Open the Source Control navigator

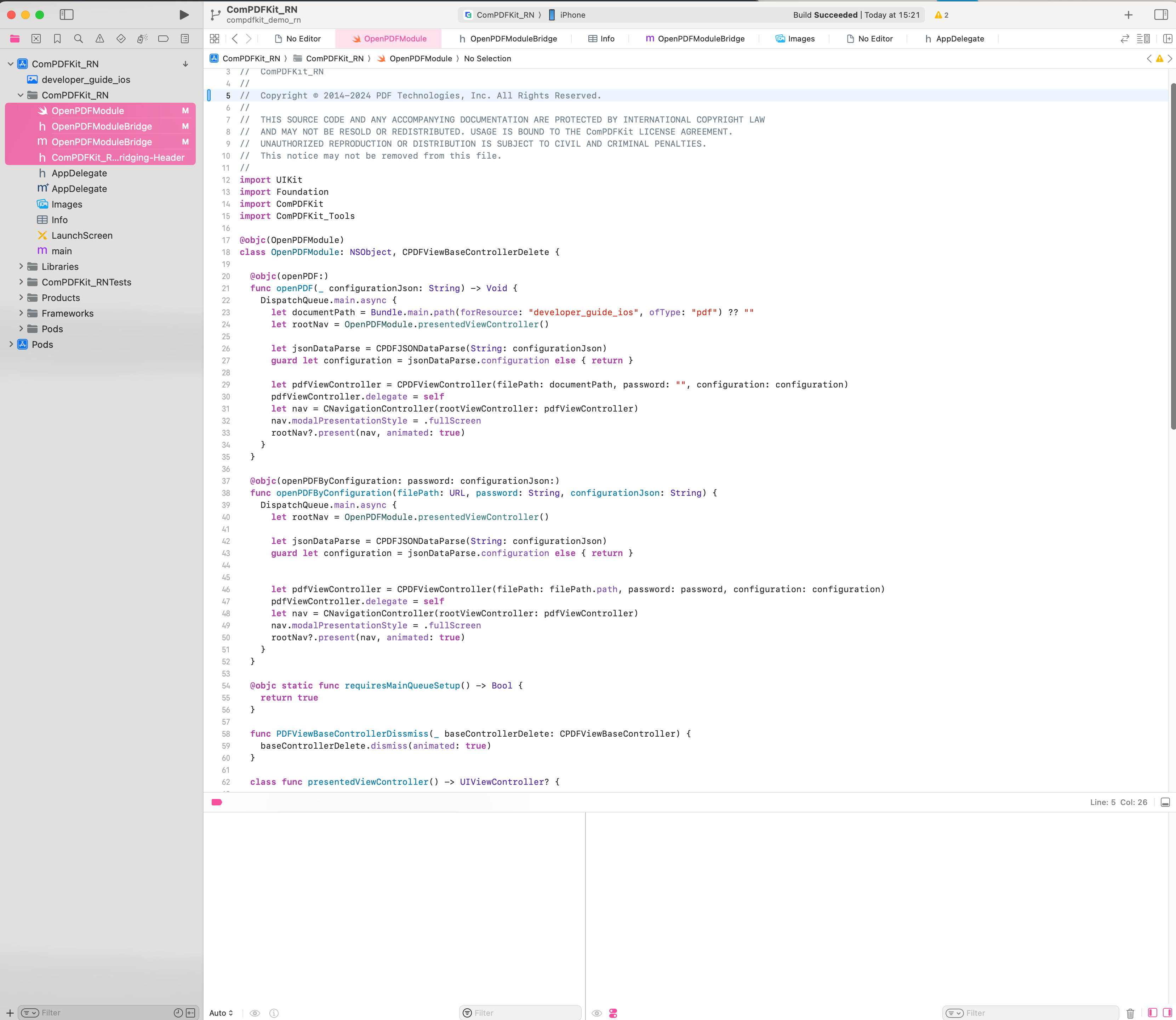[36, 39]
